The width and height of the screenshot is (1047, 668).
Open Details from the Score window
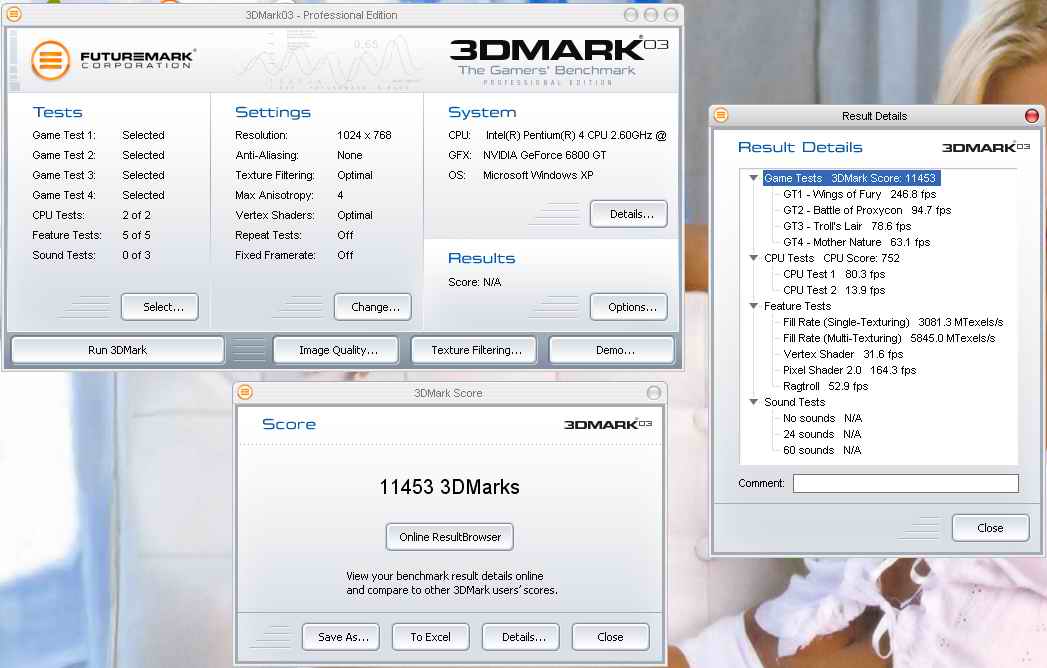pyautogui.click(x=521, y=637)
